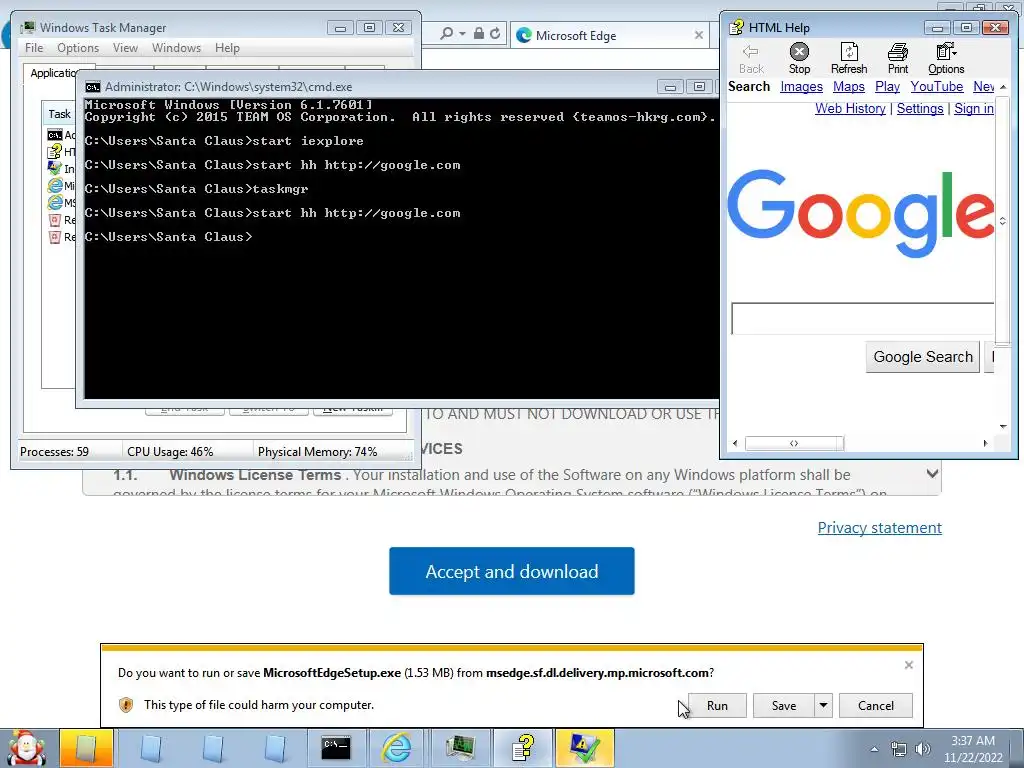Screen dimensions: 1024x768
Task: Click the Google Search button
Action: pos(922,357)
